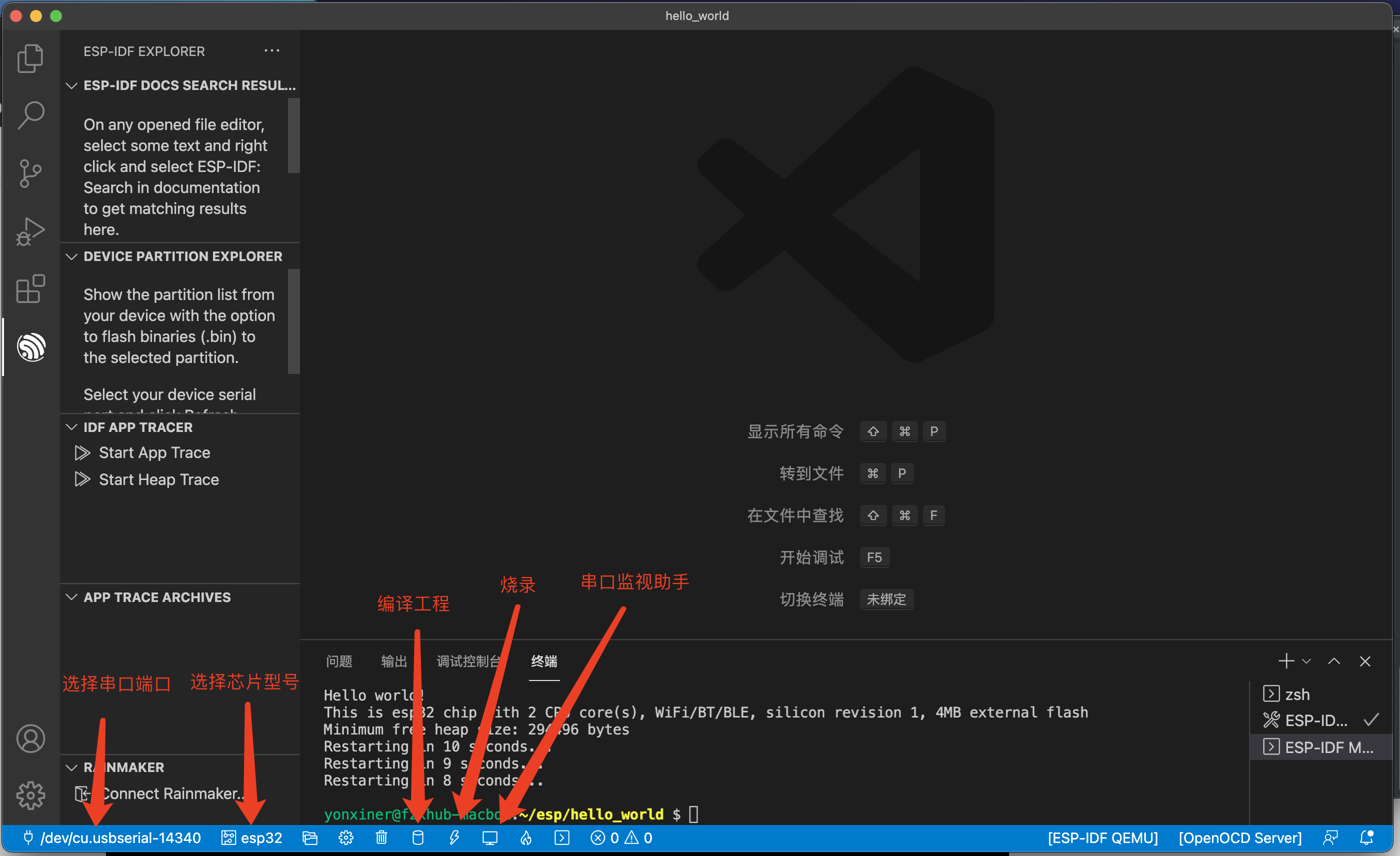Click full clean trash icon in status bar

[381, 837]
